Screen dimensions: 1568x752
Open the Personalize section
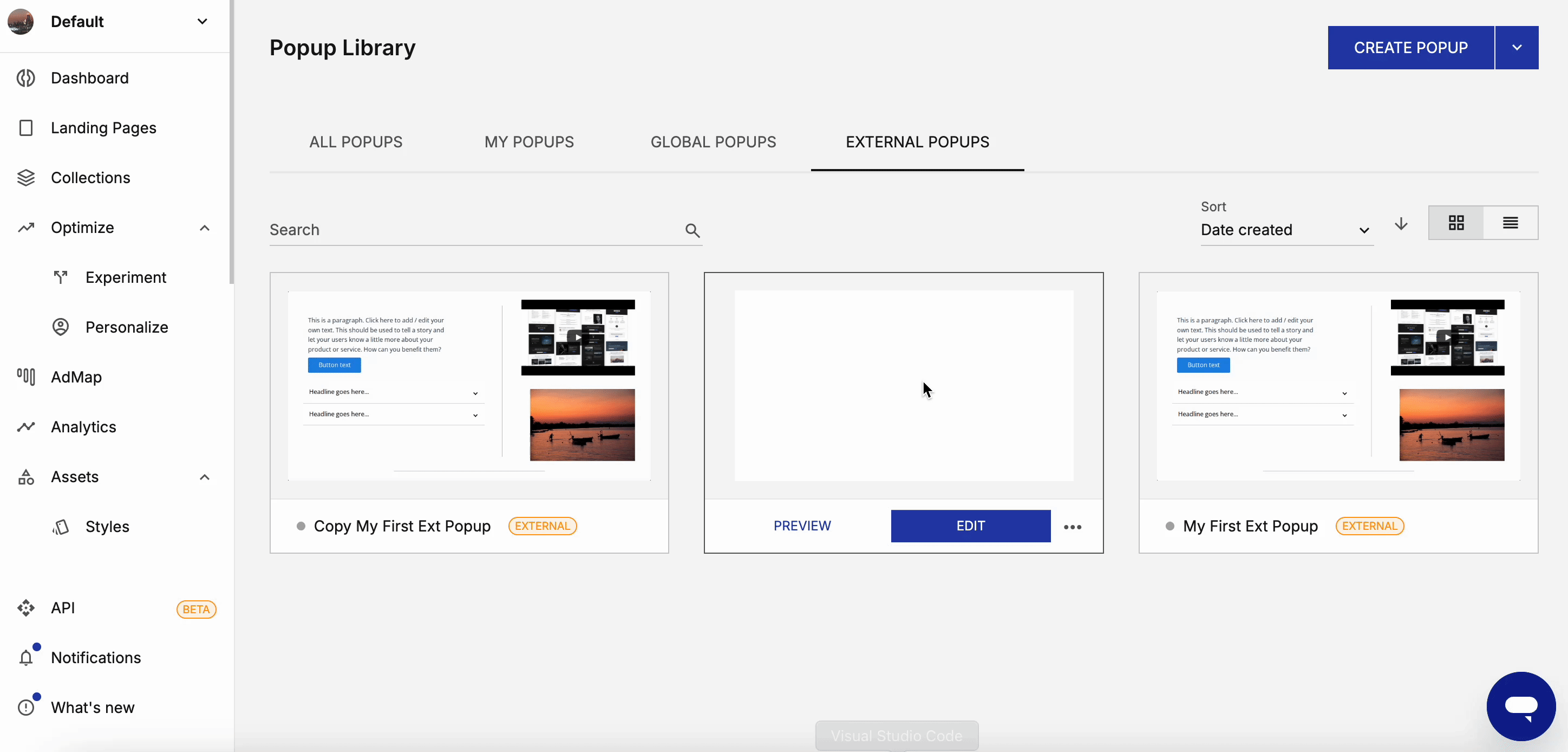[60, 327]
